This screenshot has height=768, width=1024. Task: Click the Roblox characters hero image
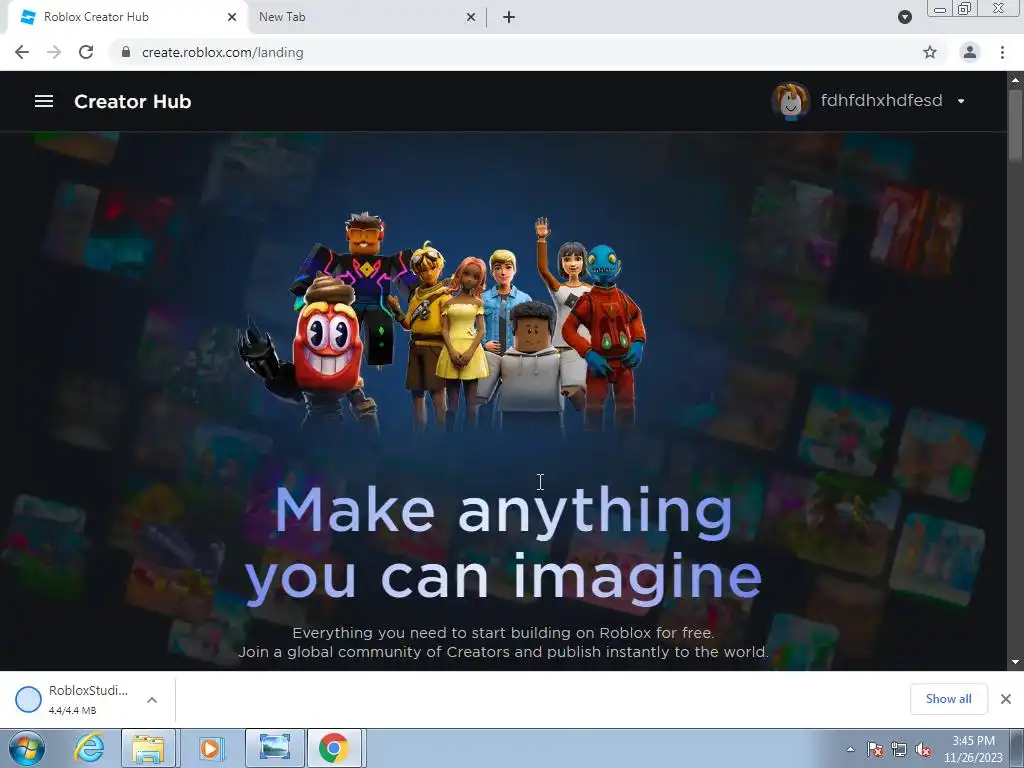point(442,322)
